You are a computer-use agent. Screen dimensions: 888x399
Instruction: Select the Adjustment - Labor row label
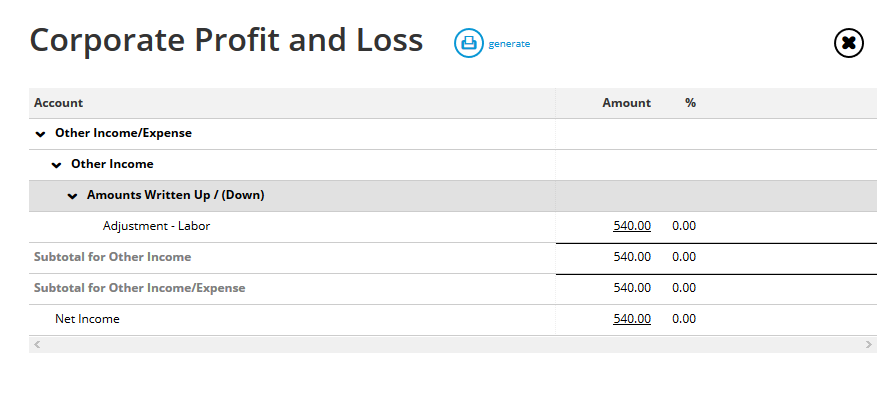156,226
